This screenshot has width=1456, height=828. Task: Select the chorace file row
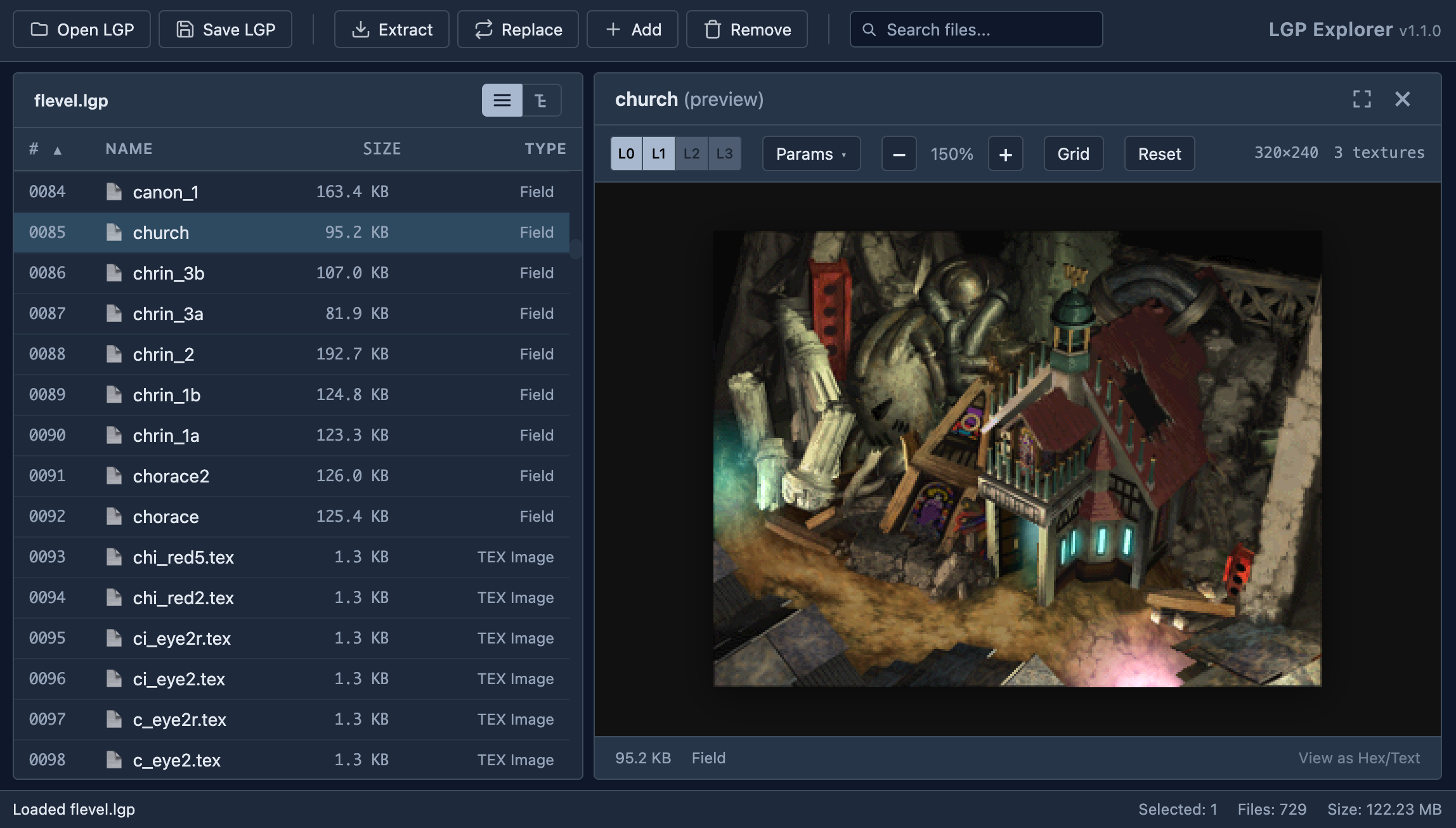coord(292,516)
